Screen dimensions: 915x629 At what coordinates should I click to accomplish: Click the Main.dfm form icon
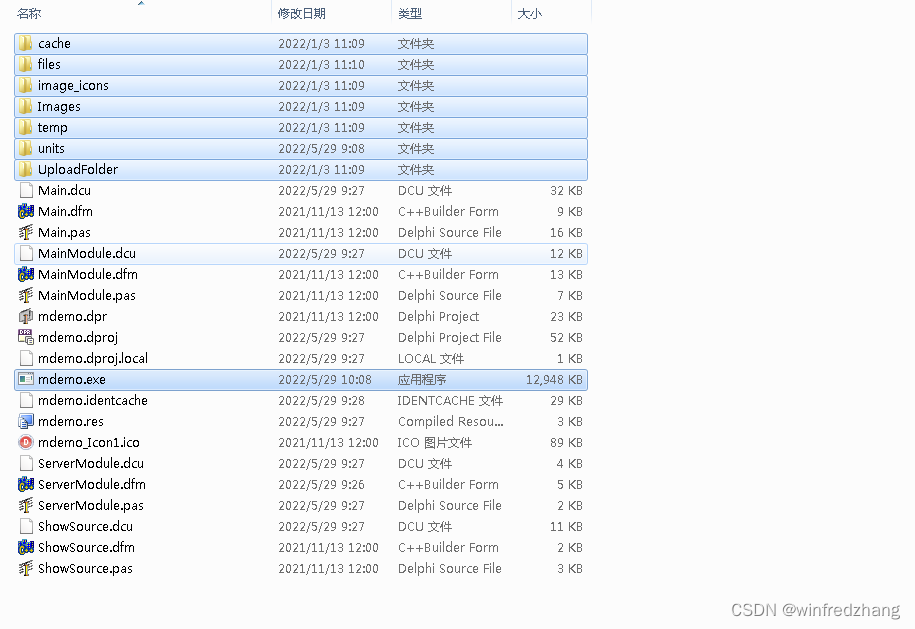pyautogui.click(x=26, y=211)
